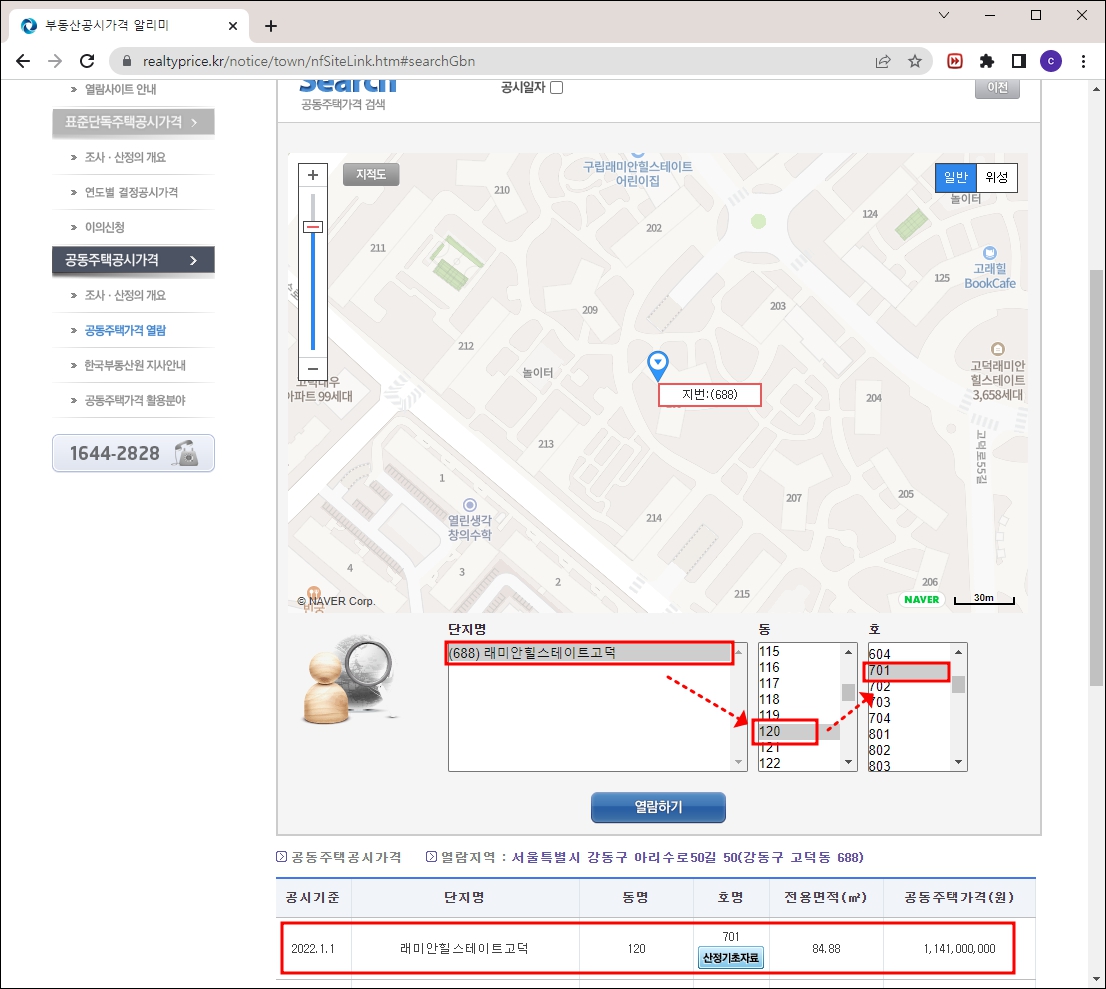Click the 고래힐 BookCafe map marker
The width and height of the screenshot is (1106, 989).
click(990, 253)
